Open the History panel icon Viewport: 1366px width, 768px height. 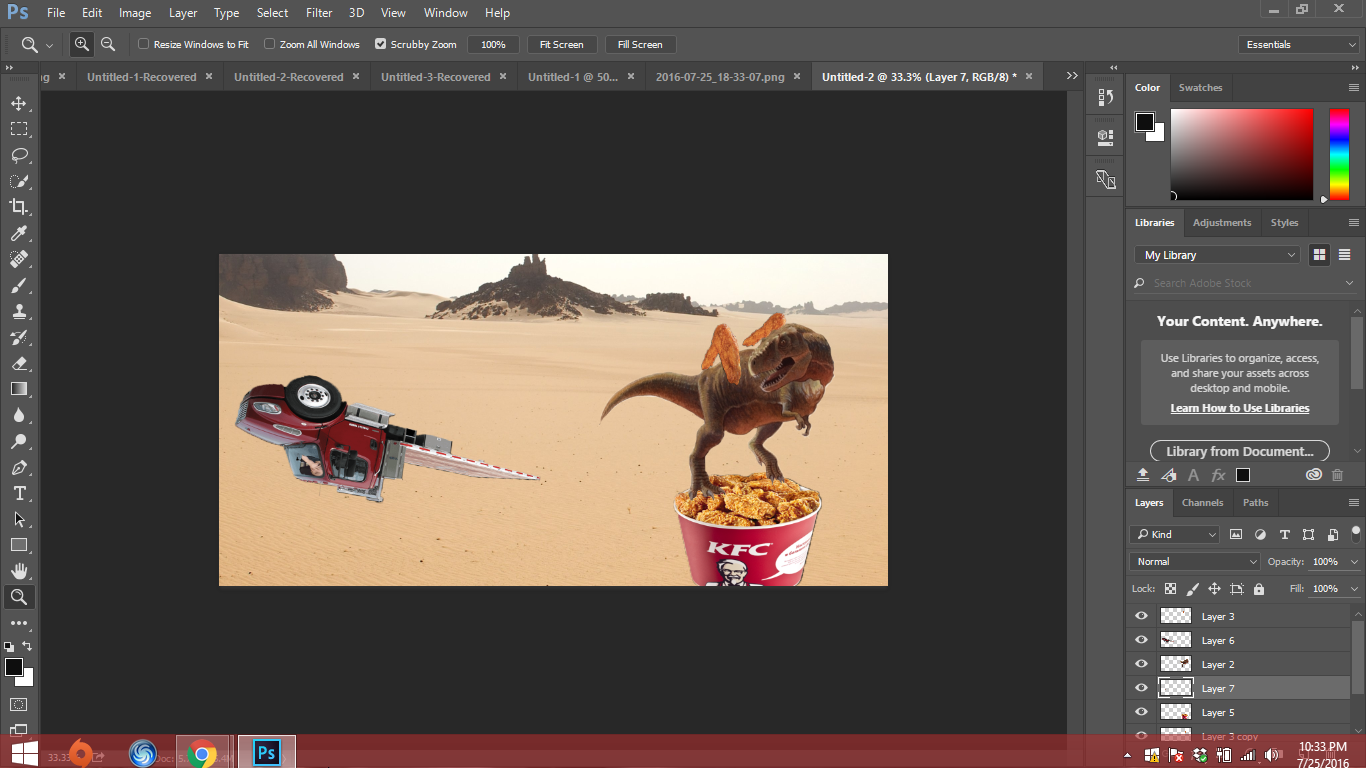tap(1105, 97)
